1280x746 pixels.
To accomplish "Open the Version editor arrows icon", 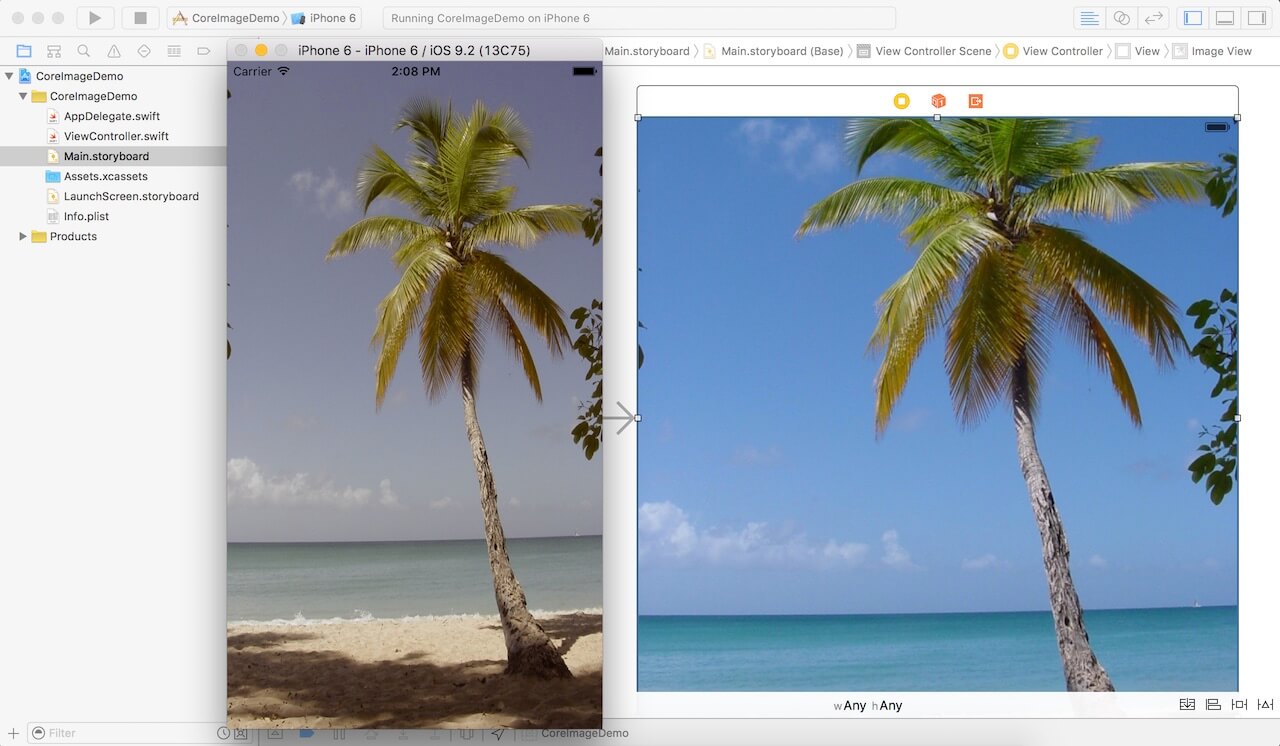I will [x=1151, y=17].
